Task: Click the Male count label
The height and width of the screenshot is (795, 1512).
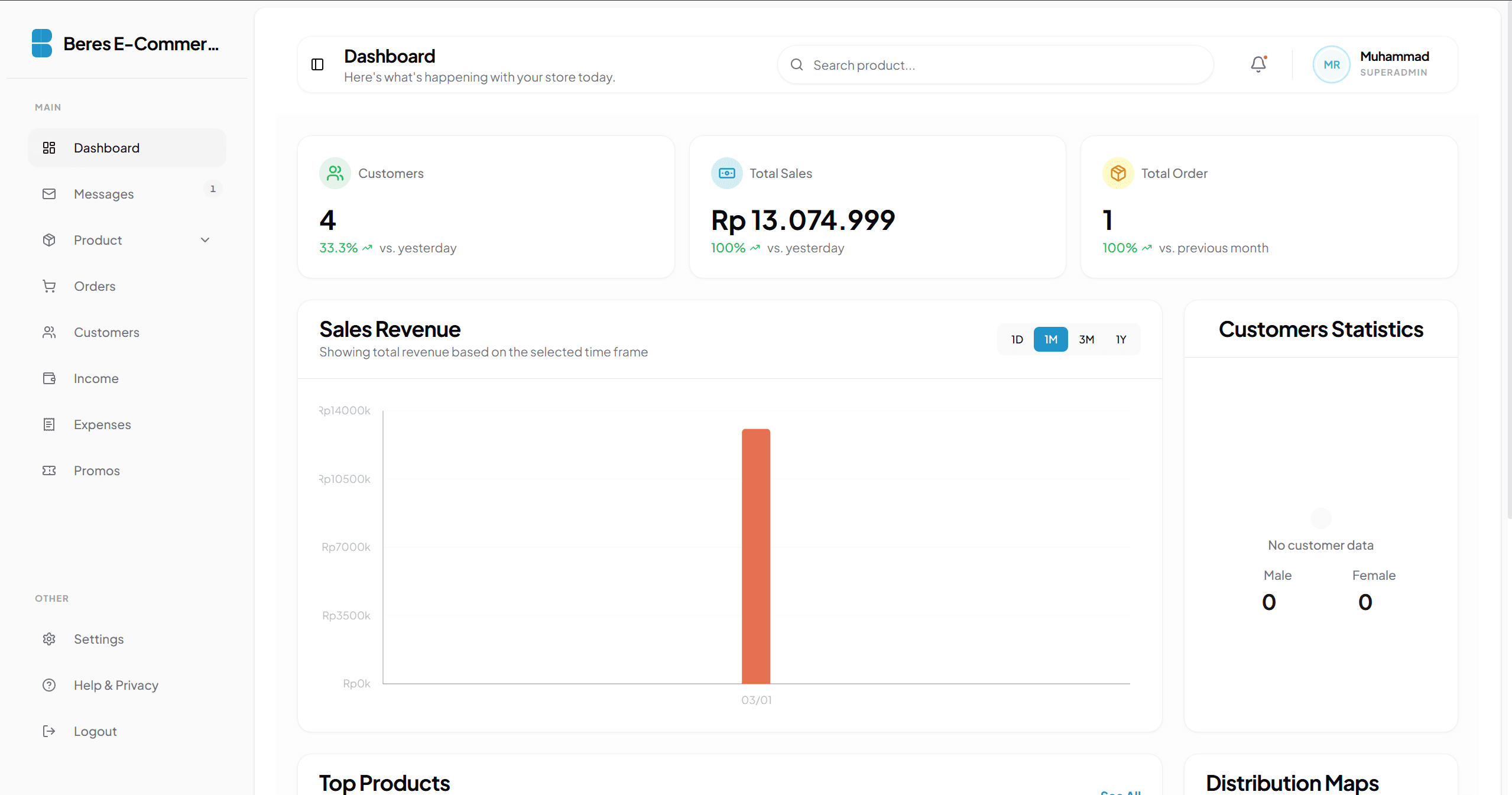Action: pos(1277,575)
